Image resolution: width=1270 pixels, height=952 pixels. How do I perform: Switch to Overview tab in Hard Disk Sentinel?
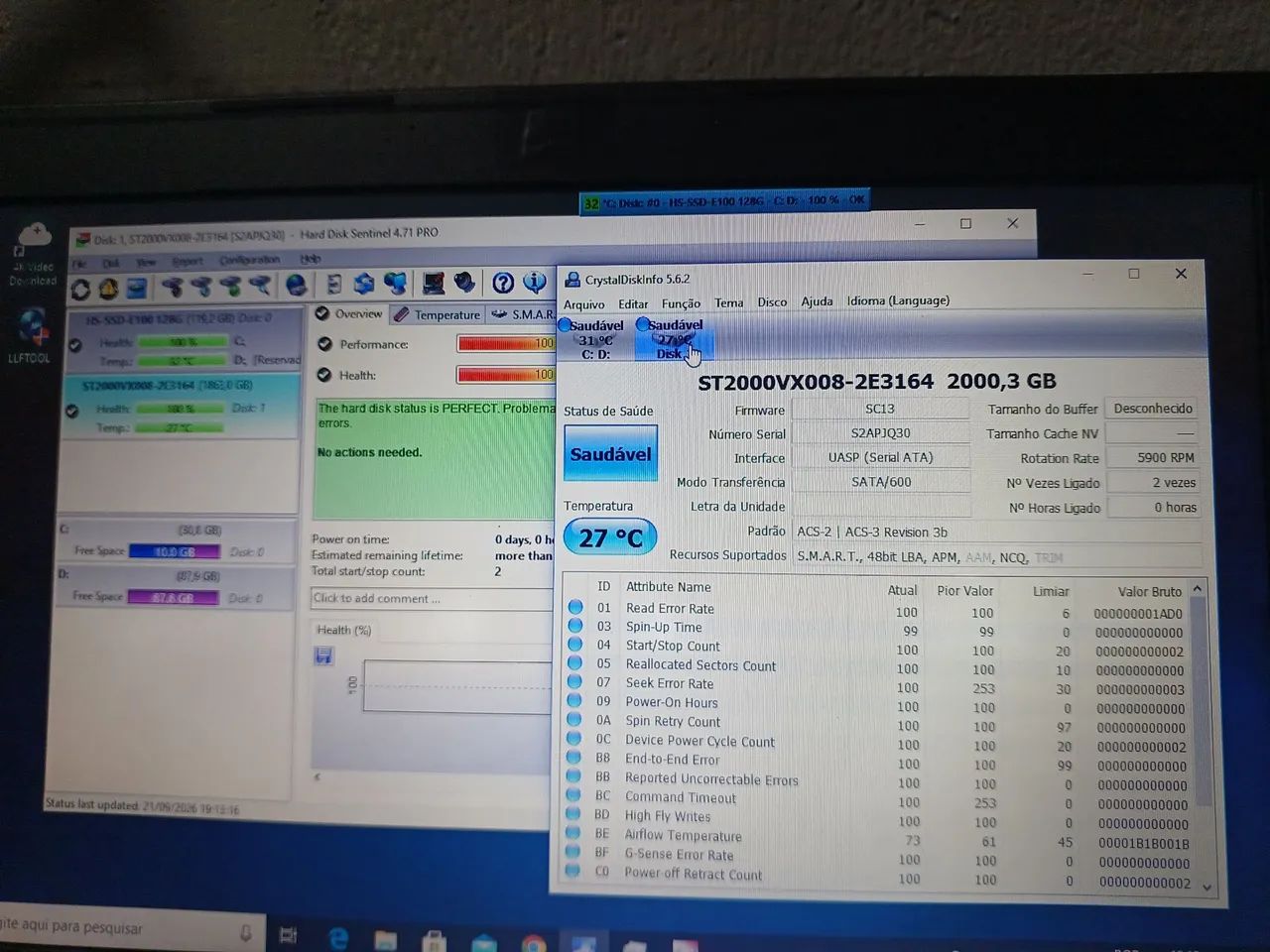point(348,313)
